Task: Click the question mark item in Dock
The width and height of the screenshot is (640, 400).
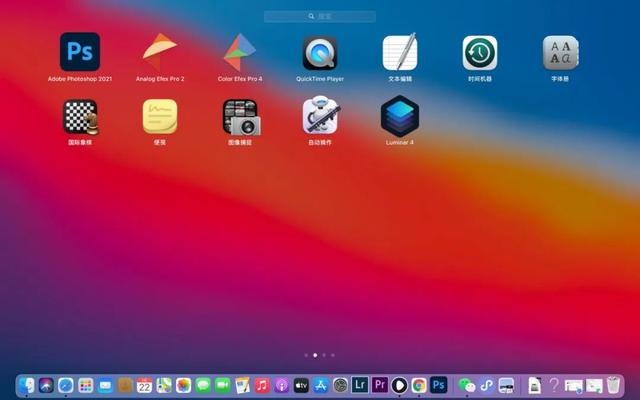Action: [x=554, y=385]
